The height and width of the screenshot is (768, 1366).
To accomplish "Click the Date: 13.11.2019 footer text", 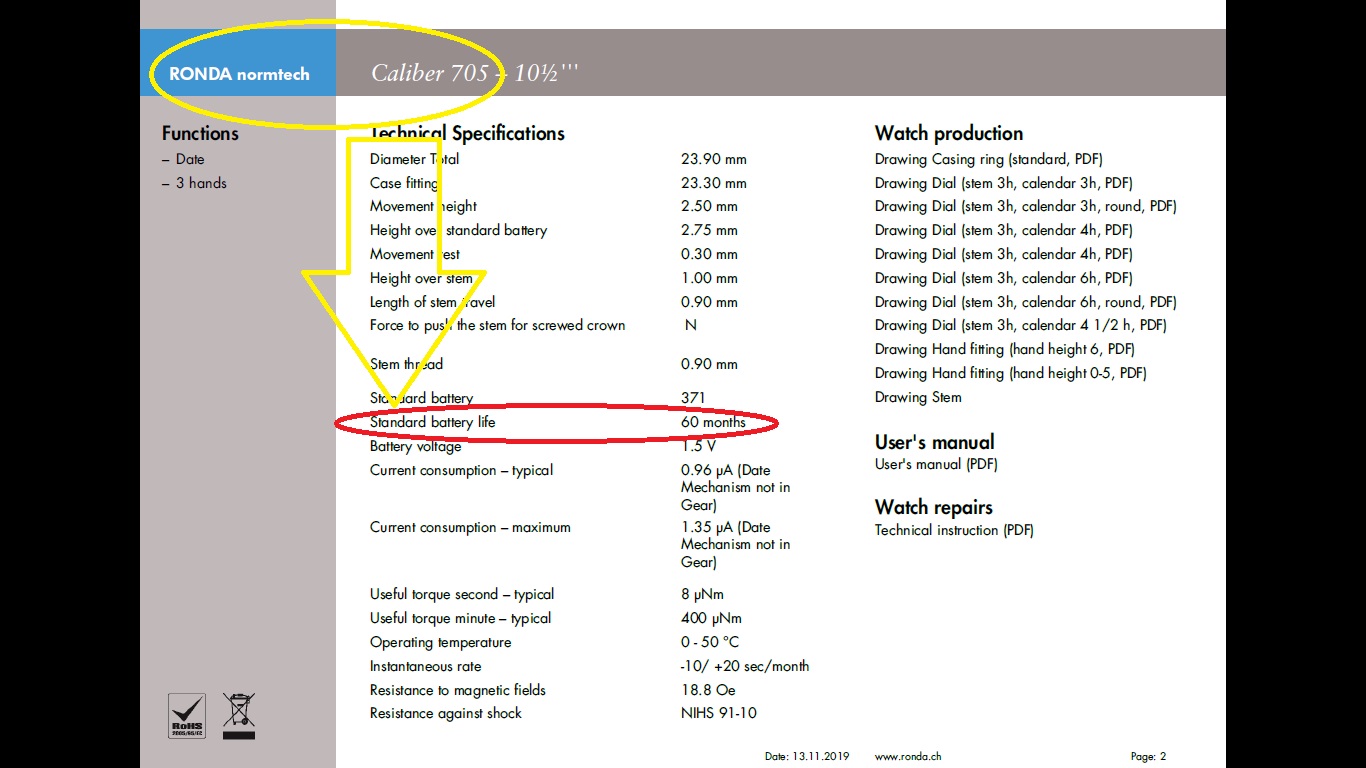I will point(807,757).
